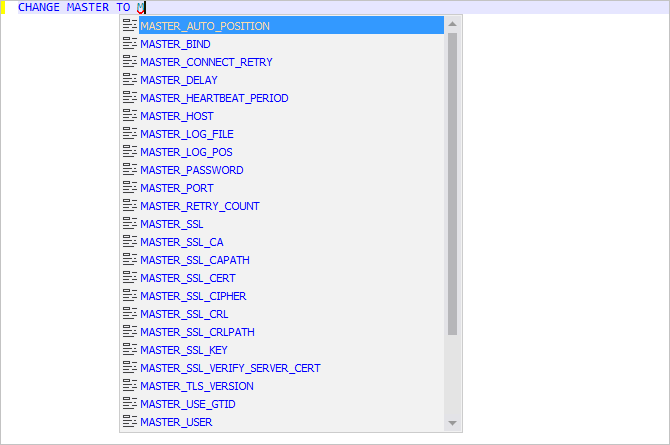
Task: Click the keyword icon beside MASTER_USER
Action: (130, 421)
